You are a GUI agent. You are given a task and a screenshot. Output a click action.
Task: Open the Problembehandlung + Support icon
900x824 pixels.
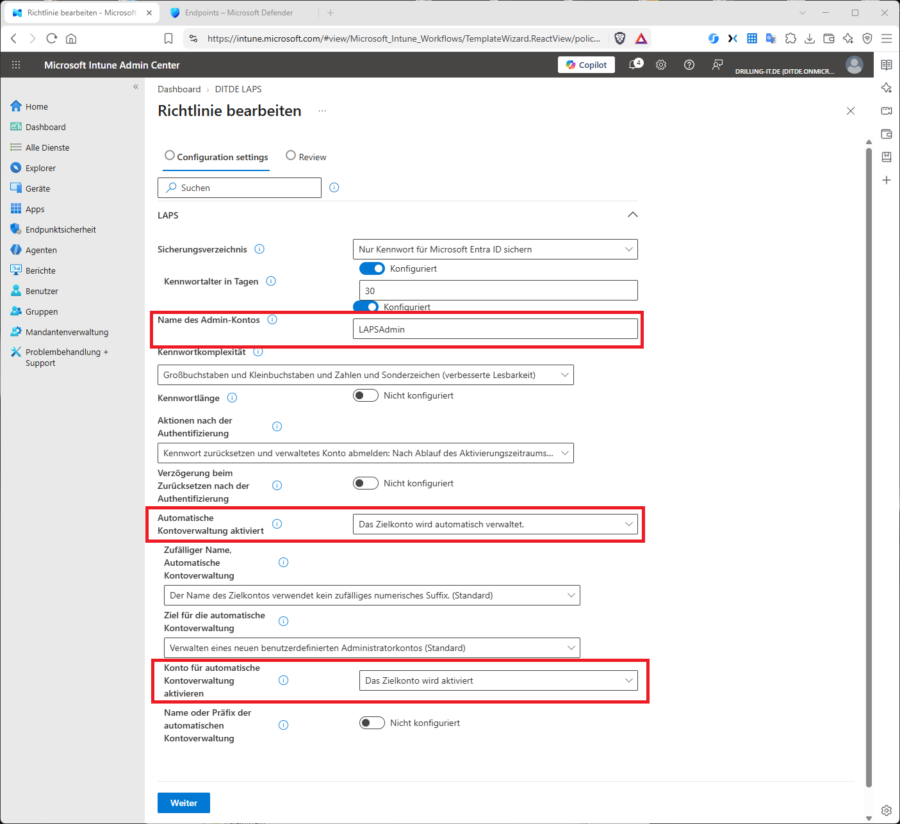[x=15, y=352]
